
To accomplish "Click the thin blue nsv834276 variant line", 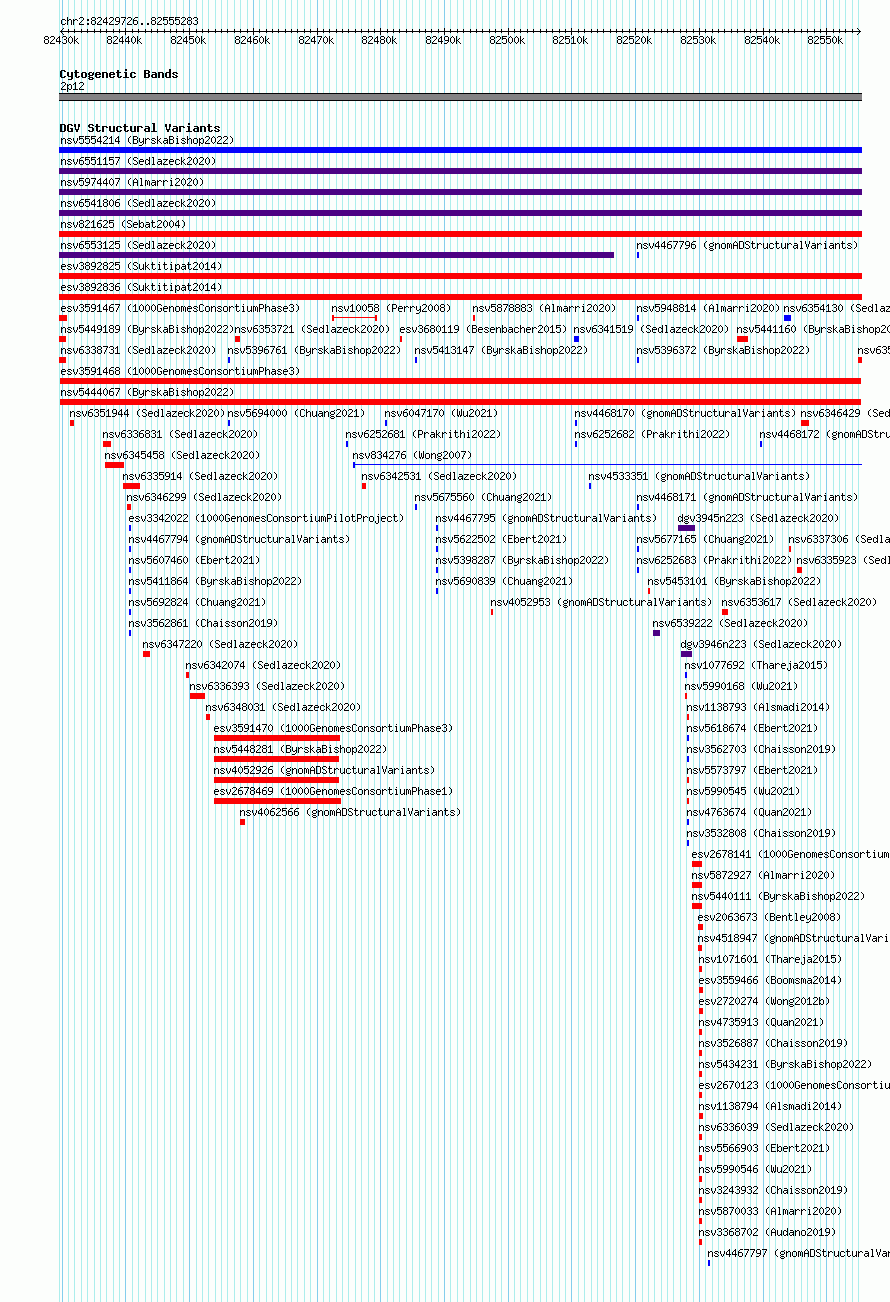I will (x=607, y=464).
